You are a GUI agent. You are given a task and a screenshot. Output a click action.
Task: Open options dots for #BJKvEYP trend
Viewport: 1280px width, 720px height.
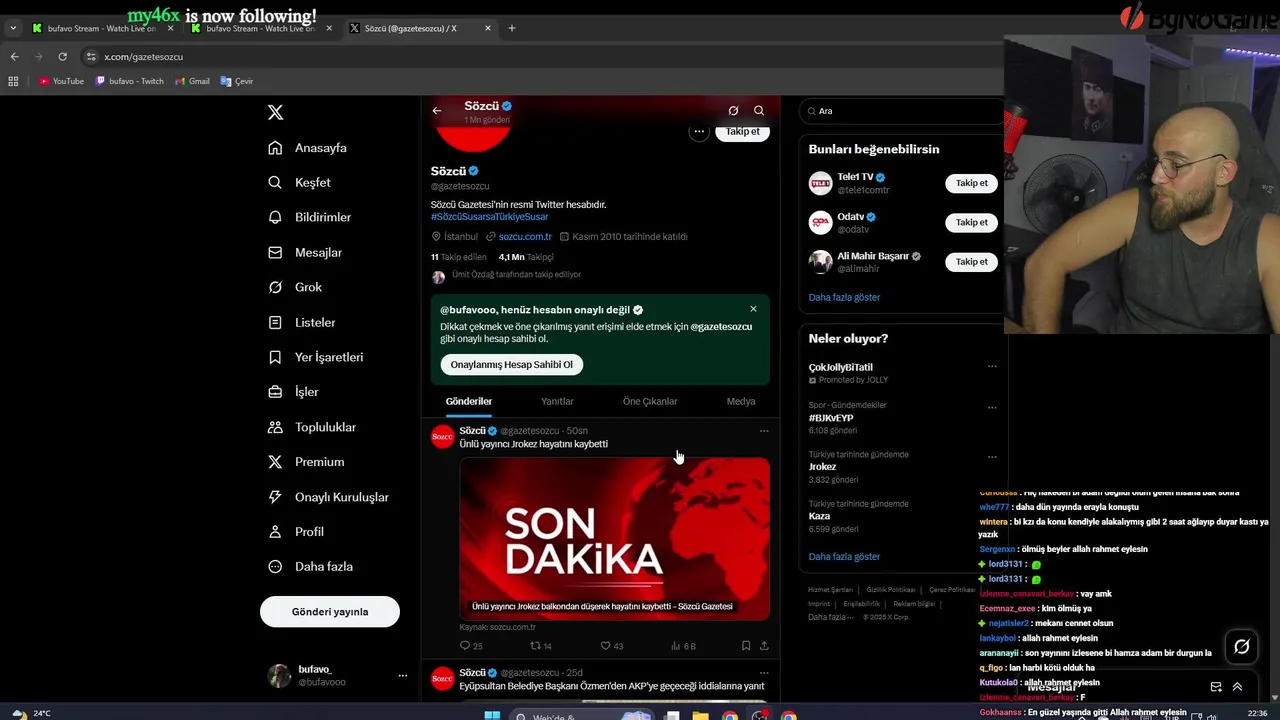coord(992,408)
